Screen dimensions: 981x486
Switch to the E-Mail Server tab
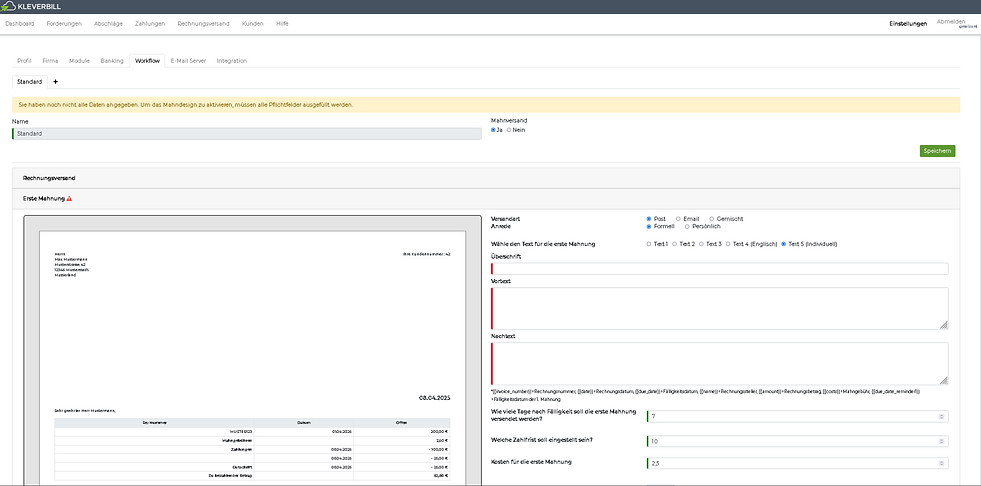pos(188,61)
